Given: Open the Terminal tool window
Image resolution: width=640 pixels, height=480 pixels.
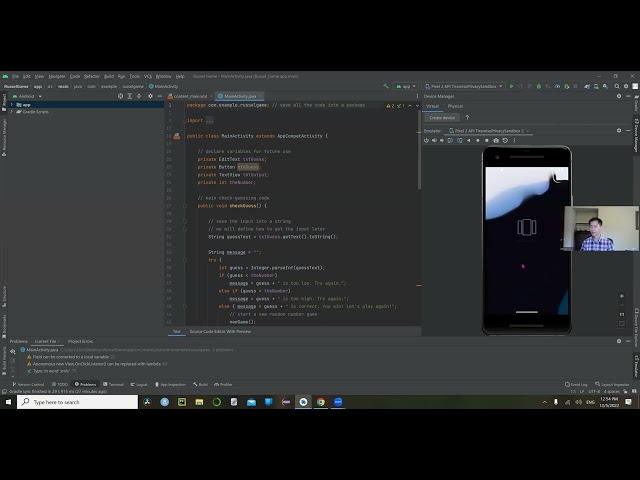Looking at the screenshot, I should 113,384.
